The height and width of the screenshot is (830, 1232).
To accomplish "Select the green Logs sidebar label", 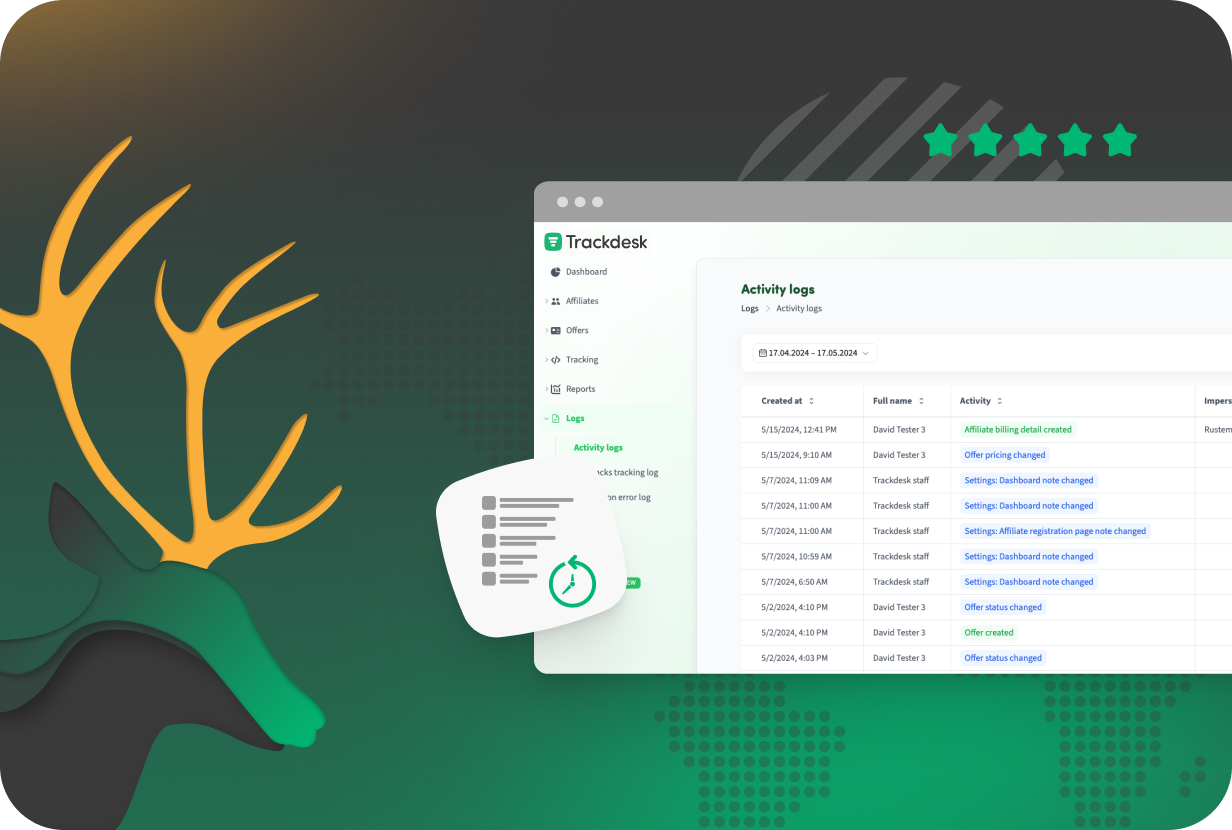I will click(575, 418).
